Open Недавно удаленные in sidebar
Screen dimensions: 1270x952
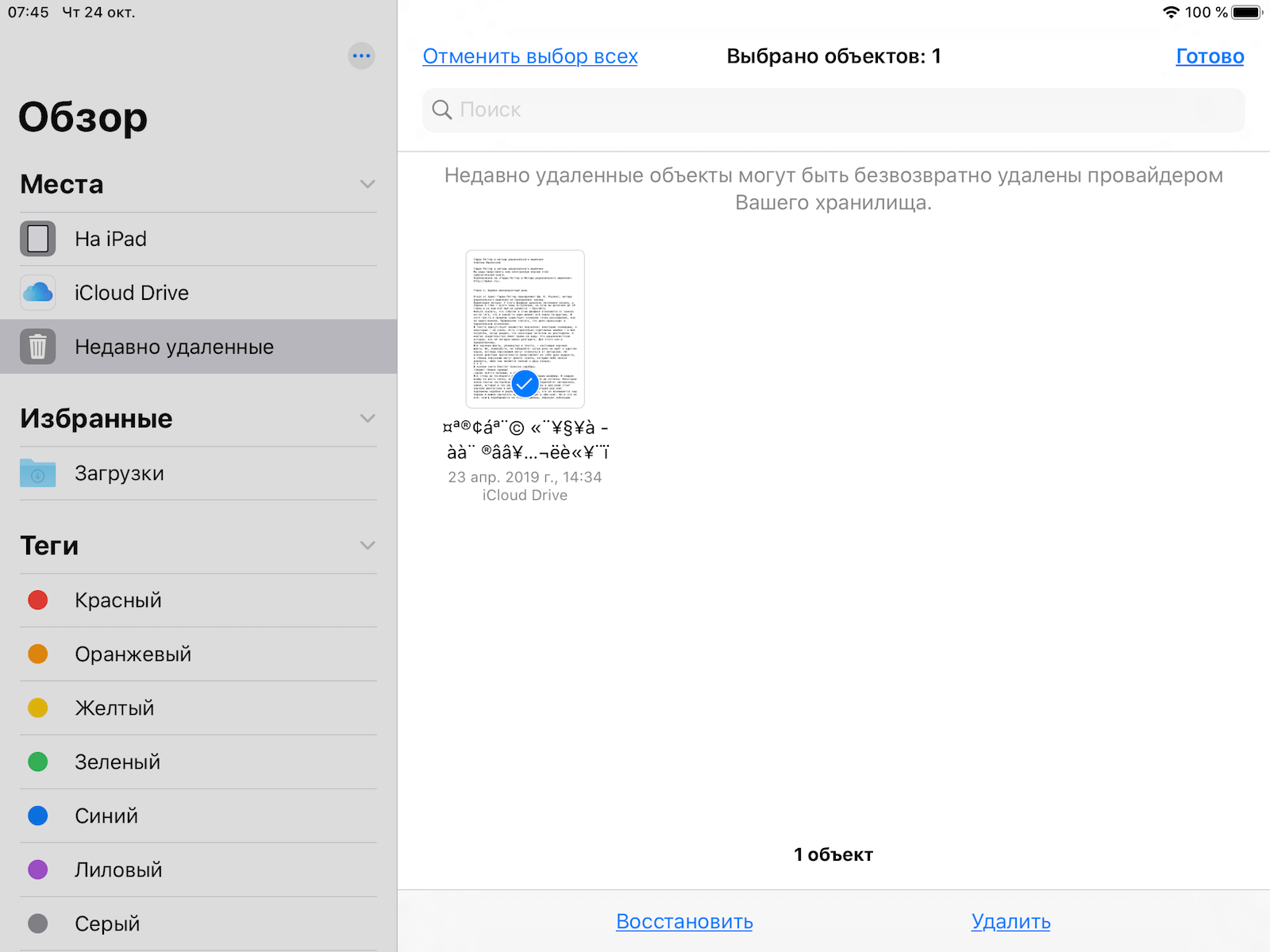[174, 347]
